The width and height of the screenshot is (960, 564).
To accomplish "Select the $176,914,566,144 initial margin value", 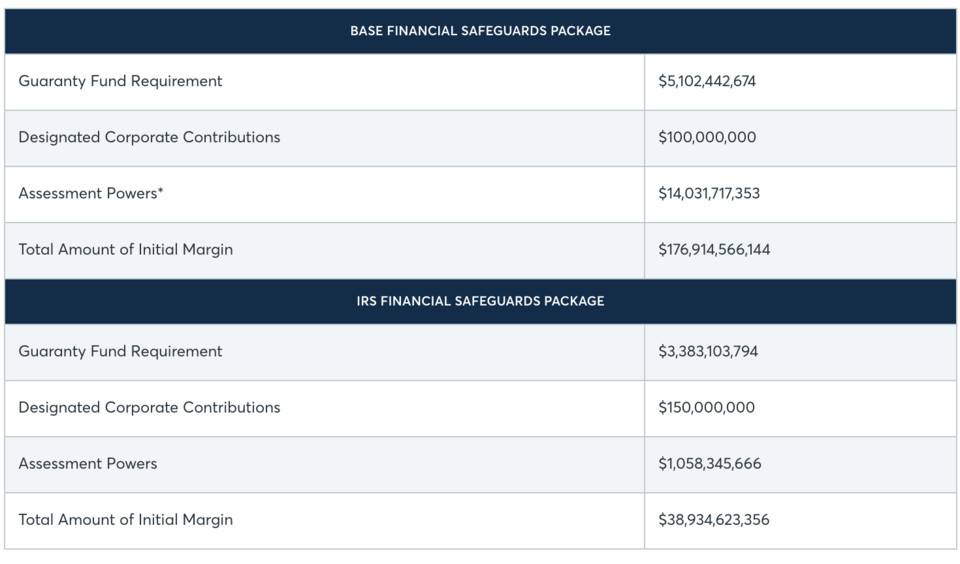I will 714,249.
